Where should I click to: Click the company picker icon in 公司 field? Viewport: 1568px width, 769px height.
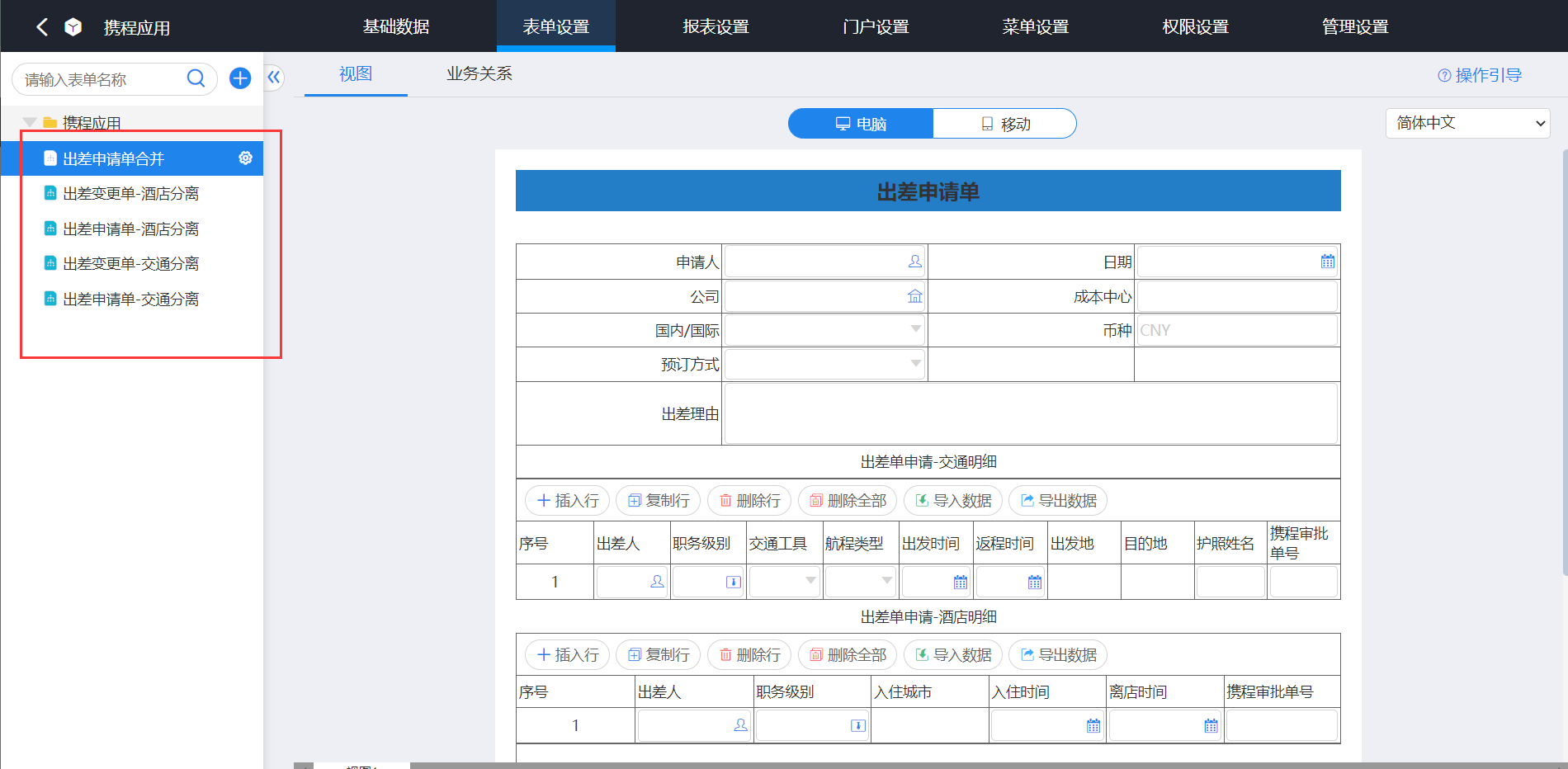click(914, 296)
